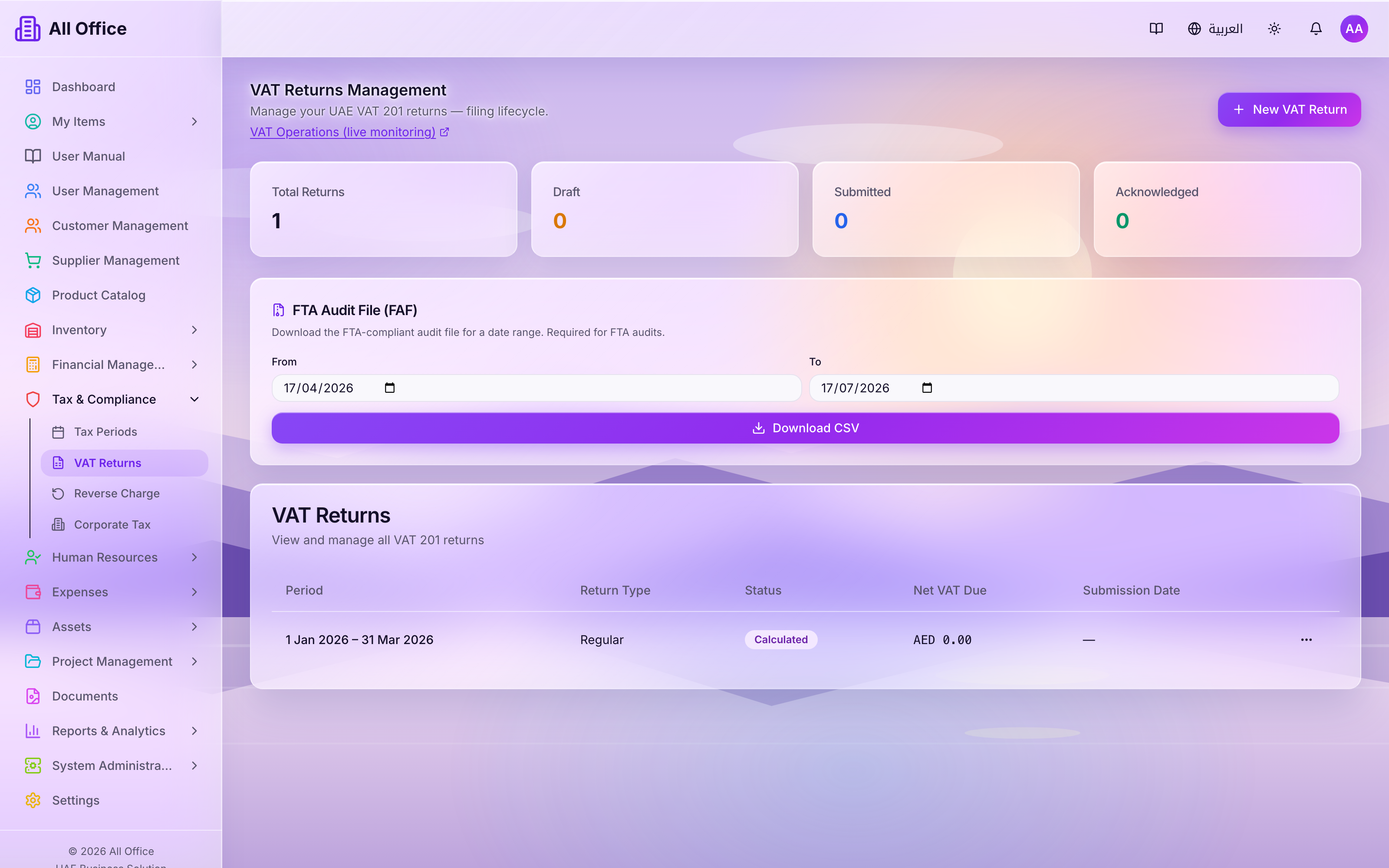Viewport: 1389px width, 868px height.
Task: Click the Period column header
Action: pyautogui.click(x=304, y=590)
